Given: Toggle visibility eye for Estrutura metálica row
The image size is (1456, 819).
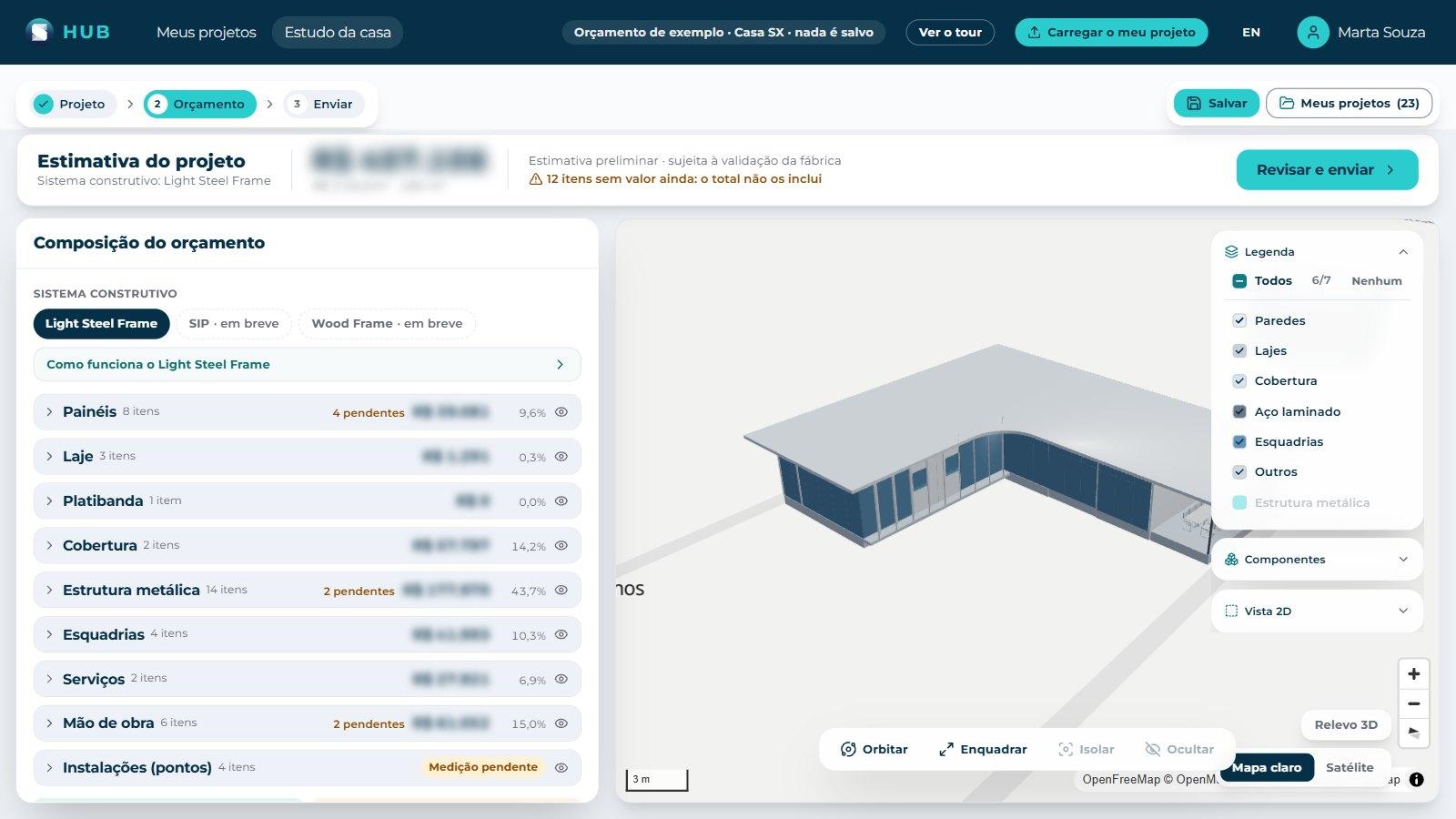Looking at the screenshot, I should [561, 590].
